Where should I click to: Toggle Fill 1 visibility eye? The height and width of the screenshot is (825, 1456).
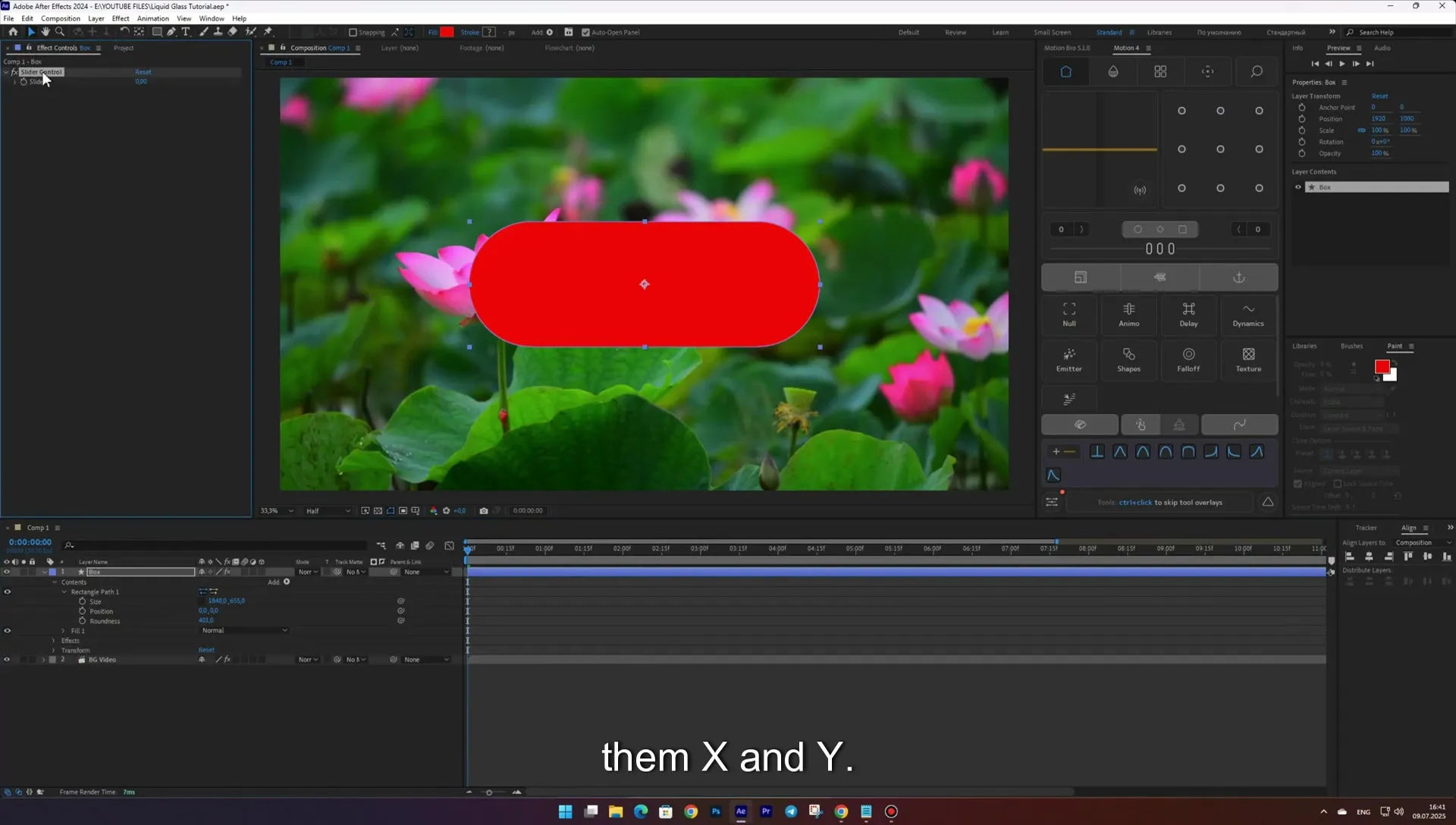[8, 631]
